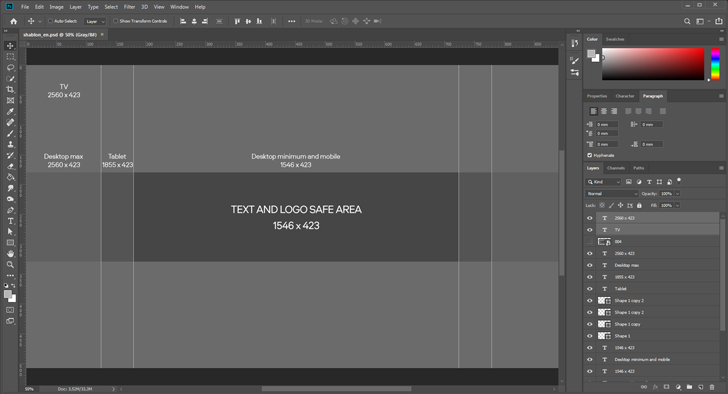The height and width of the screenshot is (394, 728).
Task: Select the Clone Stamp tool
Action: click(10, 144)
